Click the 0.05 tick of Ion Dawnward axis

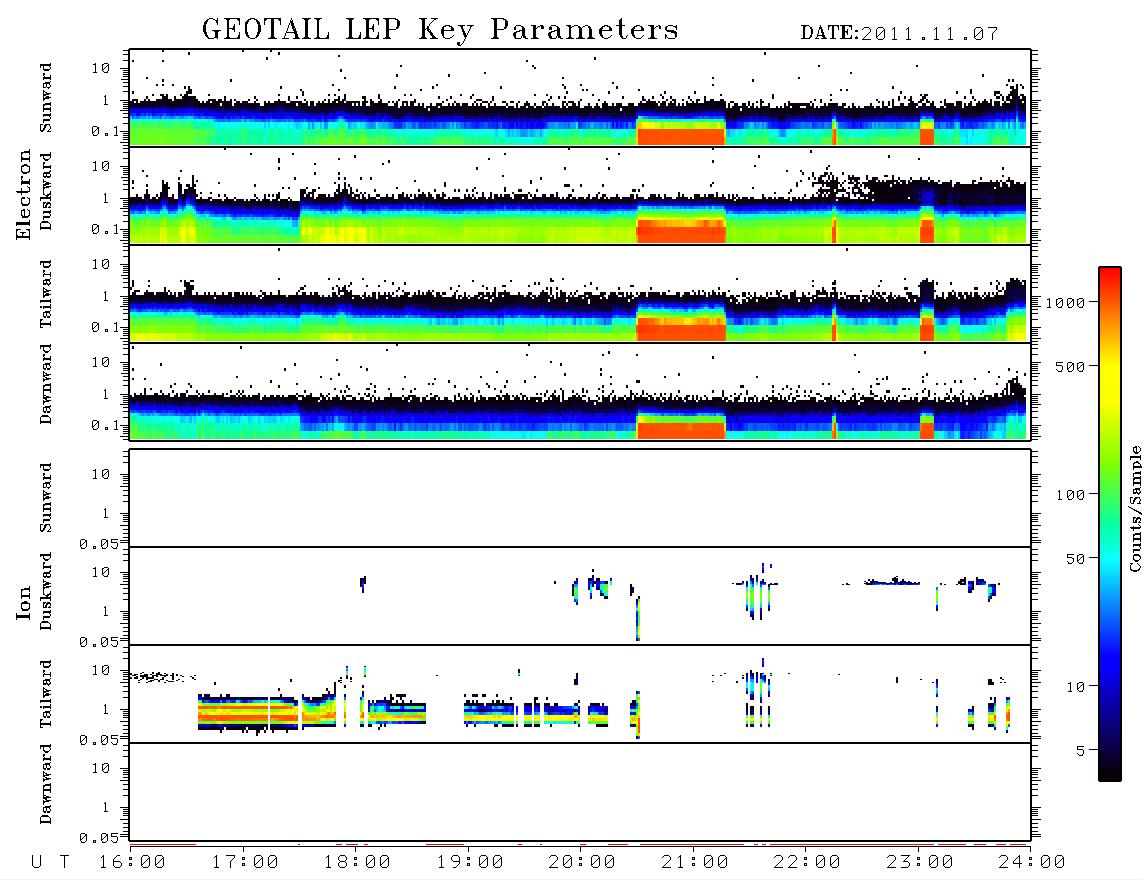98,838
